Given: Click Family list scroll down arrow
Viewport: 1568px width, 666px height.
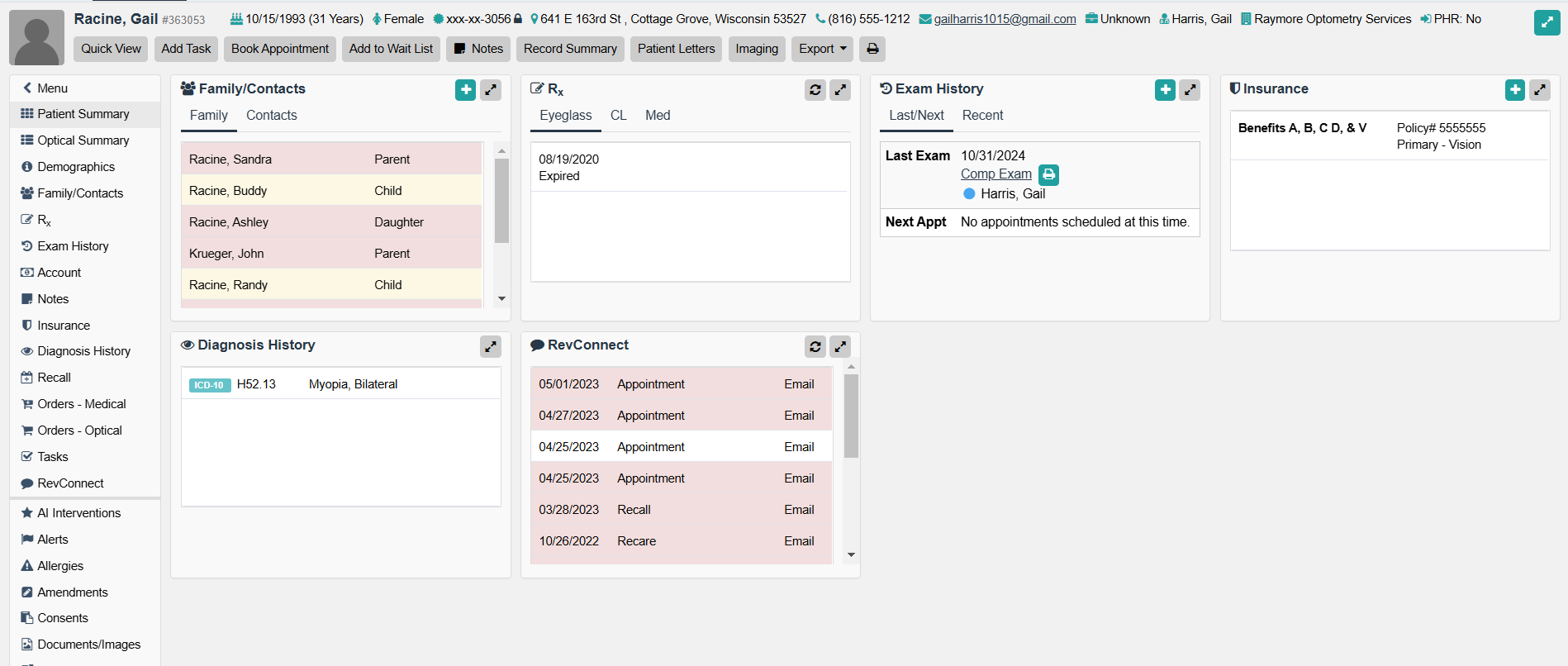Looking at the screenshot, I should [x=501, y=299].
